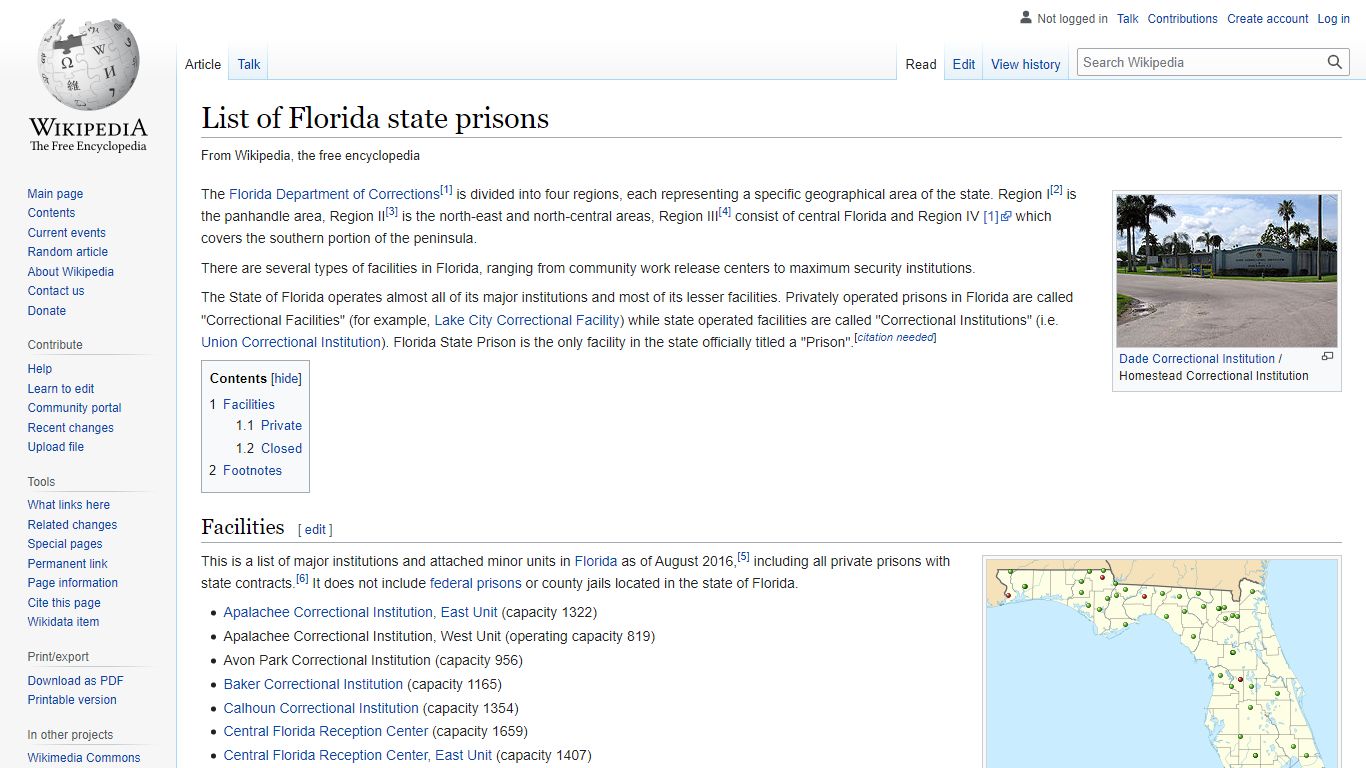Open Community portal
The width and height of the screenshot is (1366, 768).
[74, 408]
